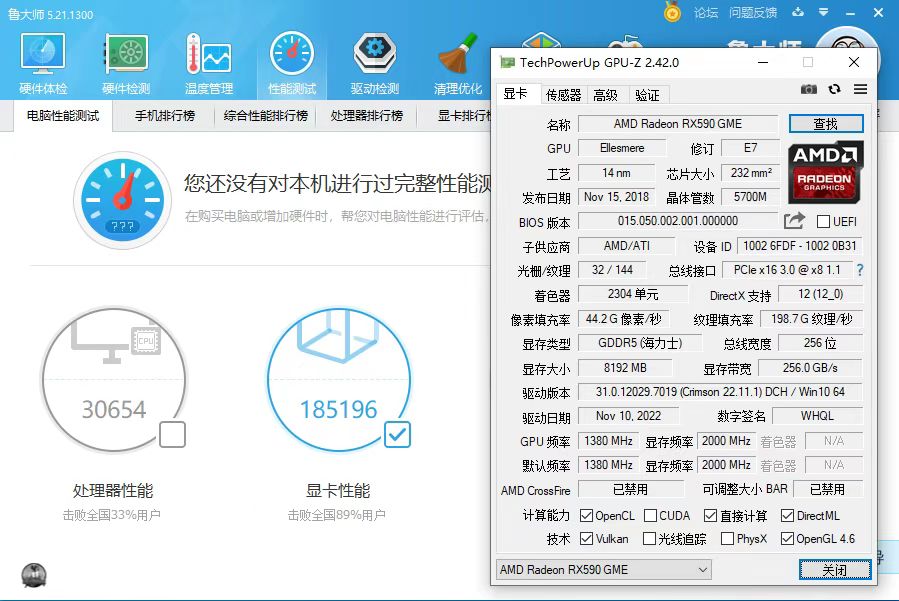Toggle PhysX checkbox
Viewport: 899px width, 601px height.
[x=727, y=538]
